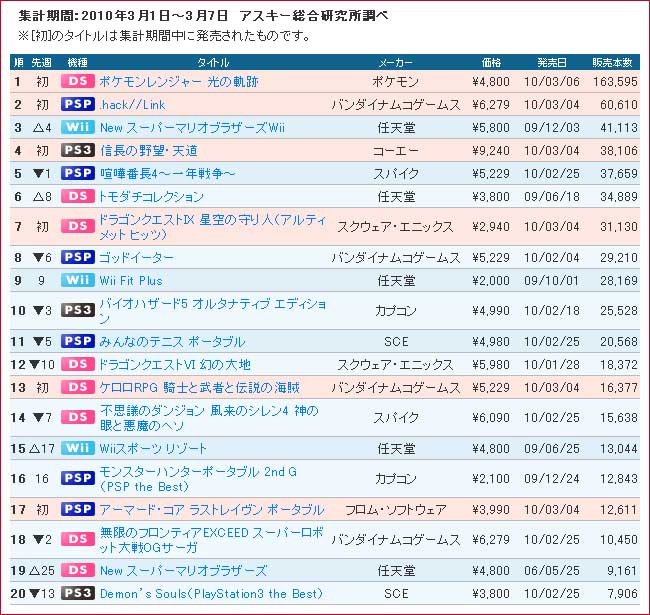The height and width of the screenshot is (615, 650).
Task: Select release date 09/12/03
Action: click(x=552, y=128)
